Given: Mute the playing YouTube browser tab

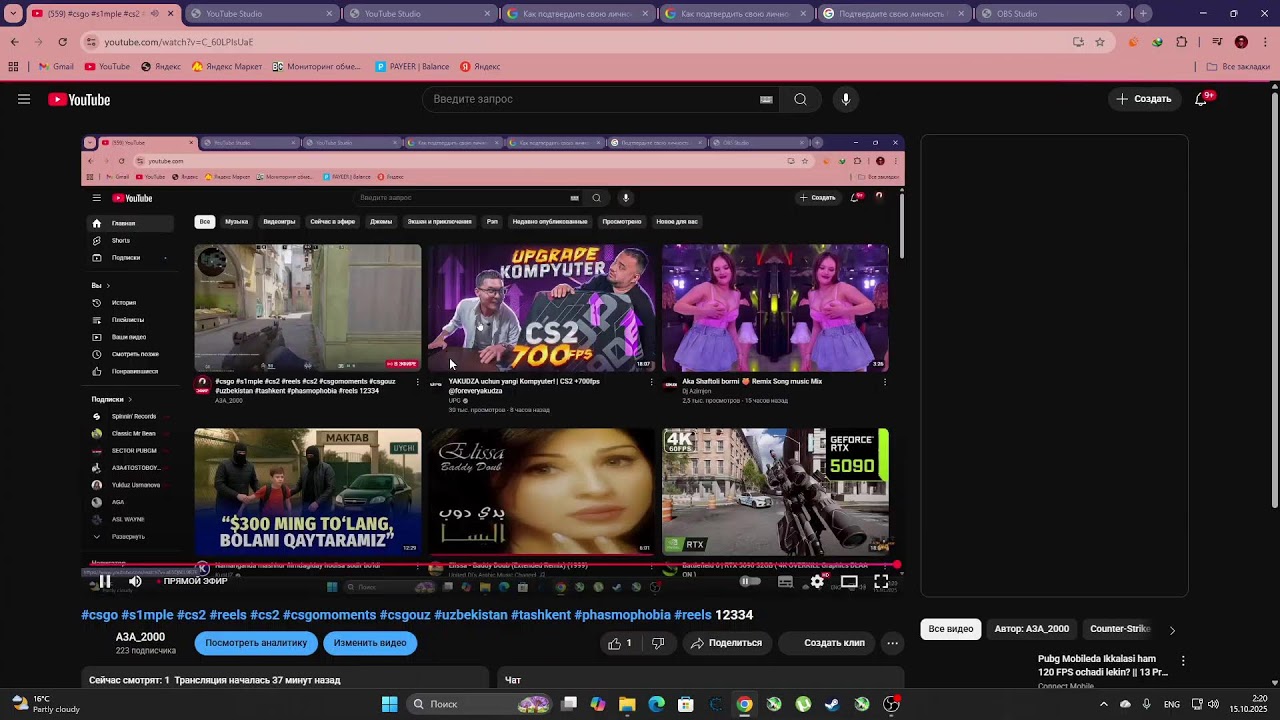Looking at the screenshot, I should pos(154,14).
